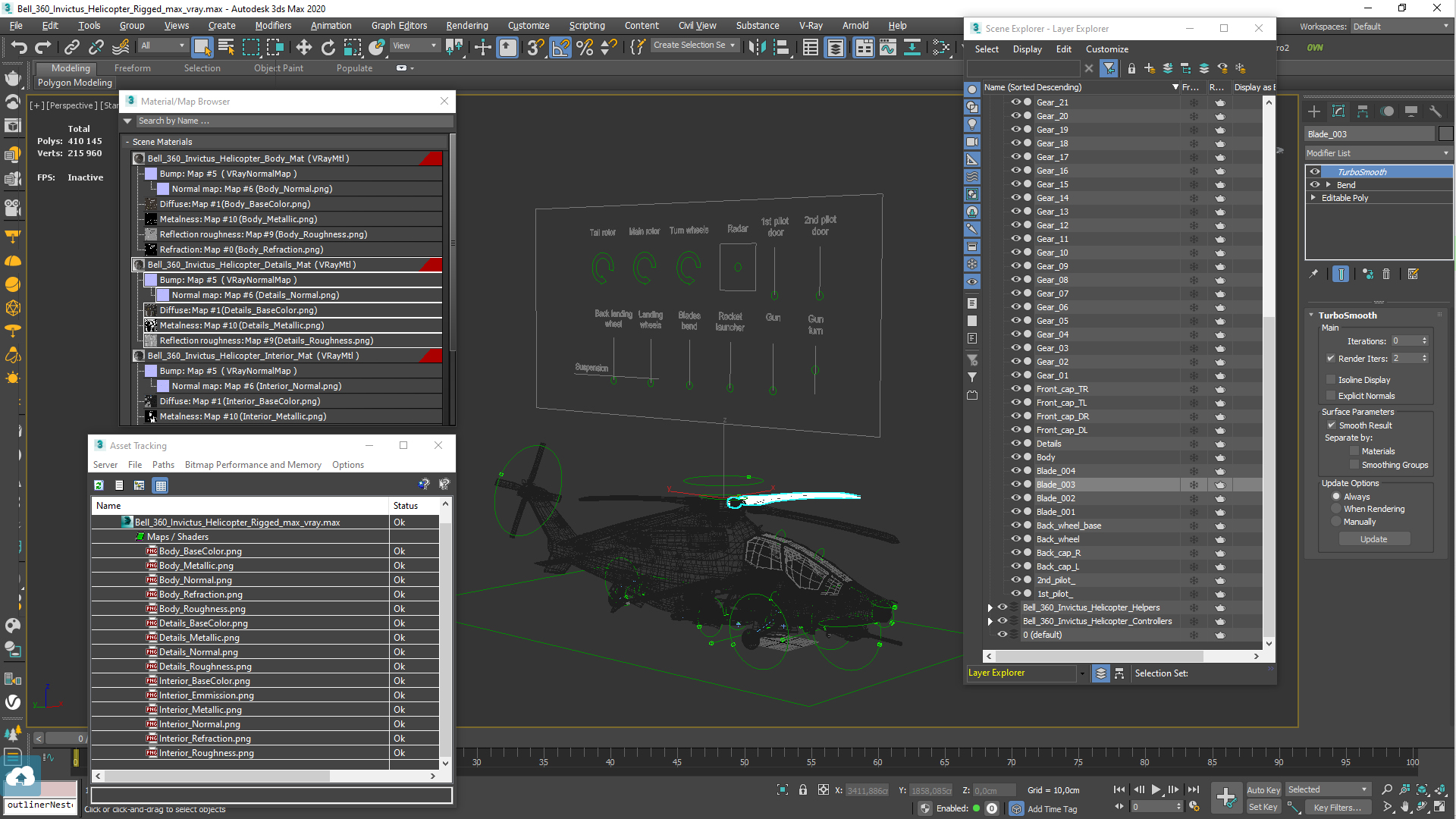Click the Lock icon in Scene Explorer toolbar
Image resolution: width=1456 pixels, height=819 pixels.
(x=1131, y=68)
